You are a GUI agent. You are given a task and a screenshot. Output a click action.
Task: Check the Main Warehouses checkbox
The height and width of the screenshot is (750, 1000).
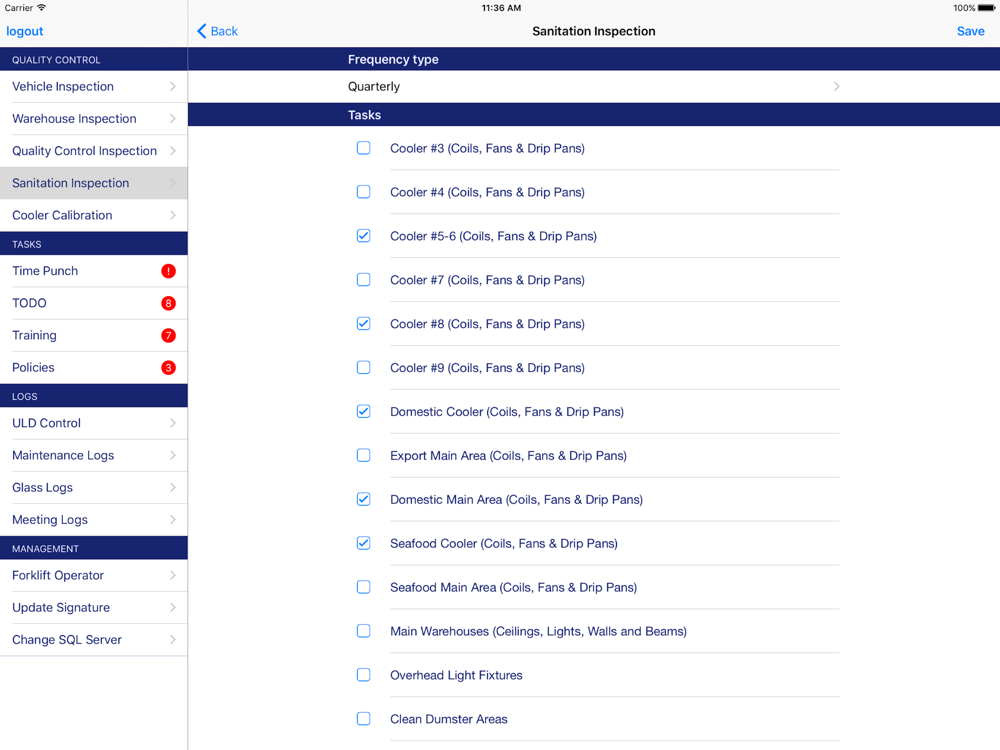pos(364,631)
